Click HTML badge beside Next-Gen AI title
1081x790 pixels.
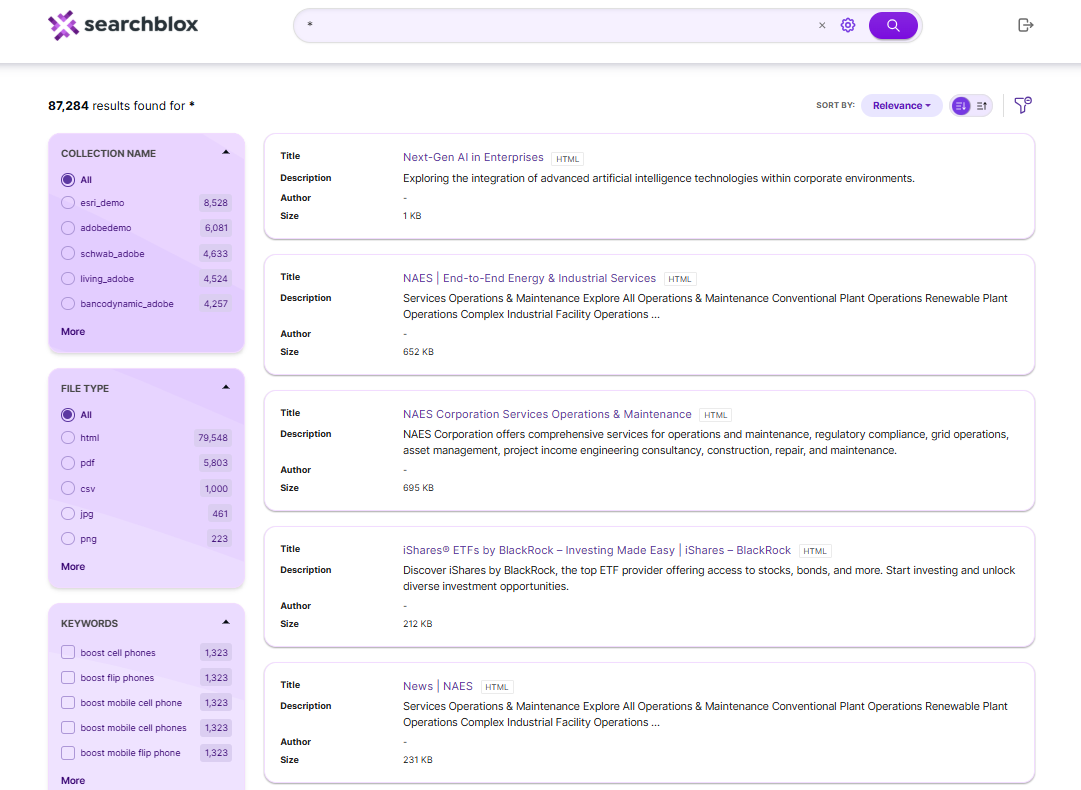[x=567, y=159]
